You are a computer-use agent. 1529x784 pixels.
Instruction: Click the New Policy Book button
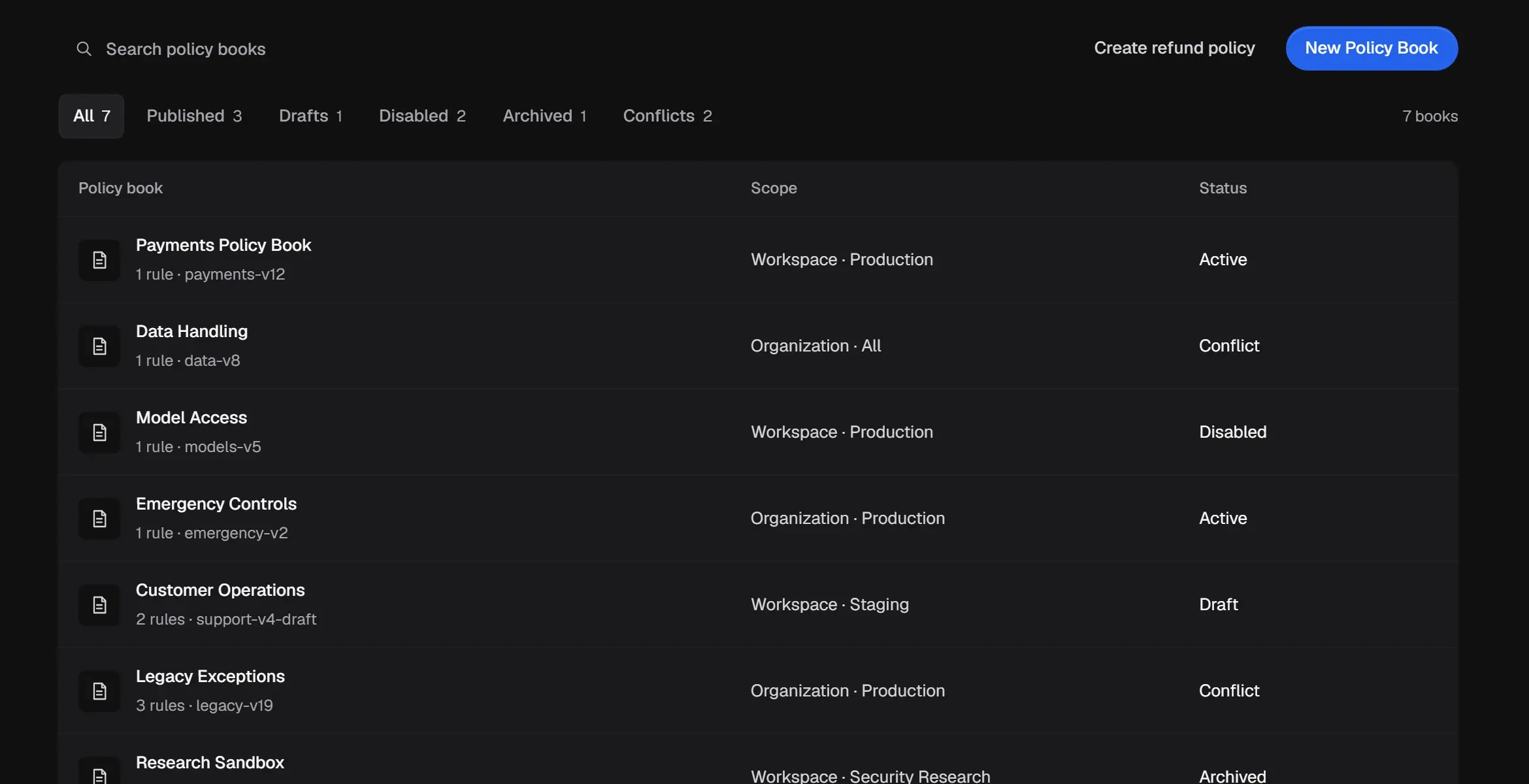(1372, 48)
